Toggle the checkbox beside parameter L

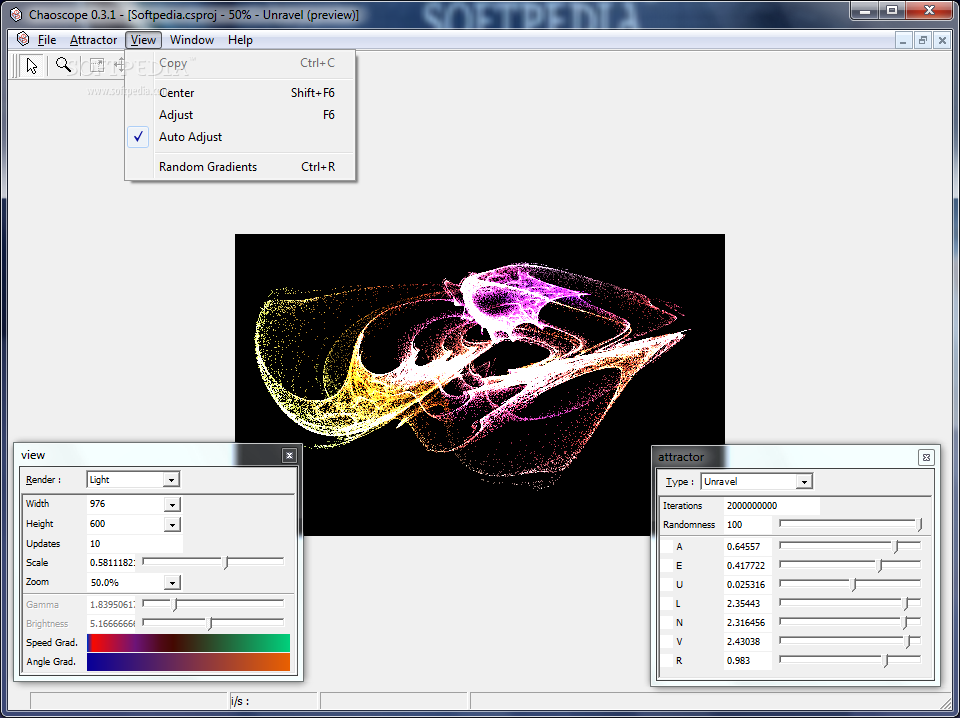click(667, 604)
